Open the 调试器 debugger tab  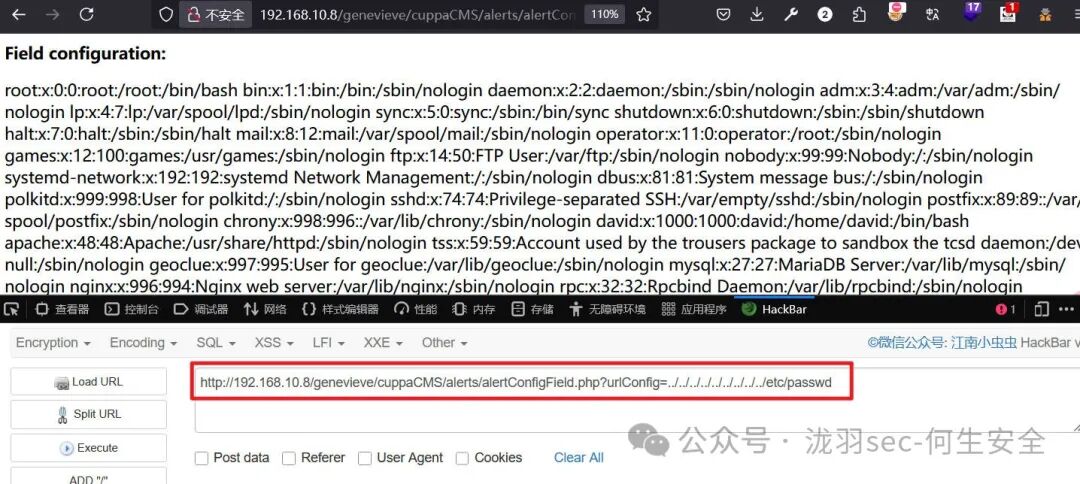tap(202, 309)
